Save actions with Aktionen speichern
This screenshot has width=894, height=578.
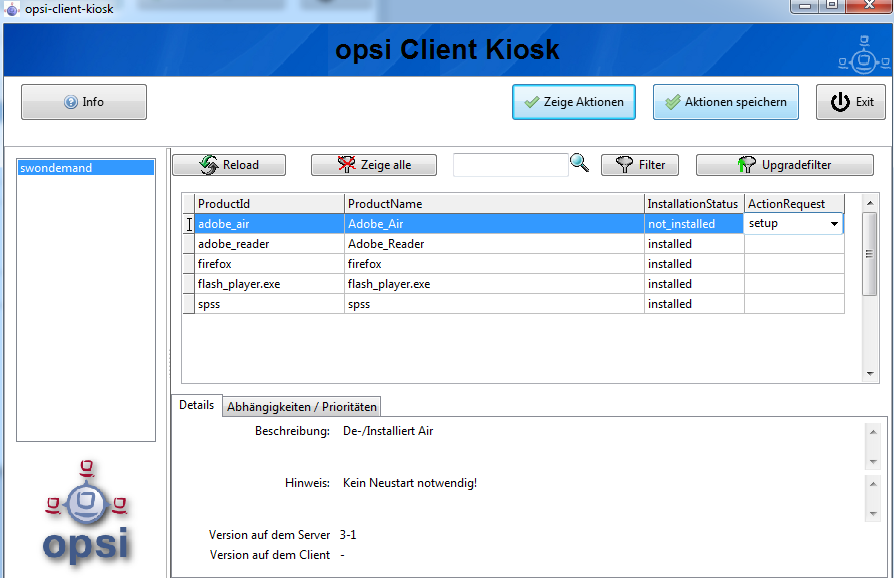tap(725, 102)
